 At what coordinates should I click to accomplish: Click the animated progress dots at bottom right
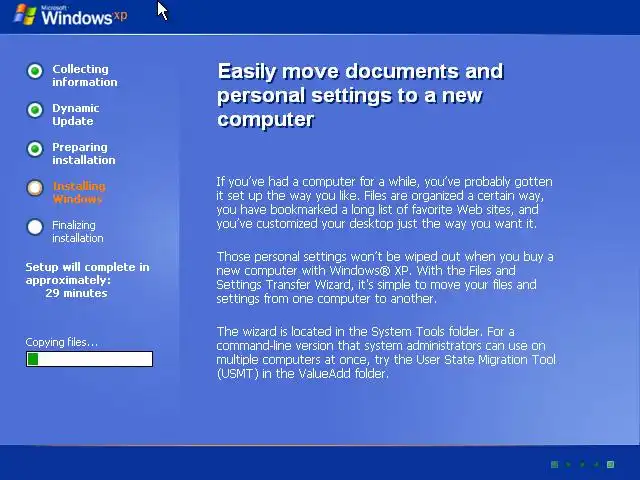(582, 464)
